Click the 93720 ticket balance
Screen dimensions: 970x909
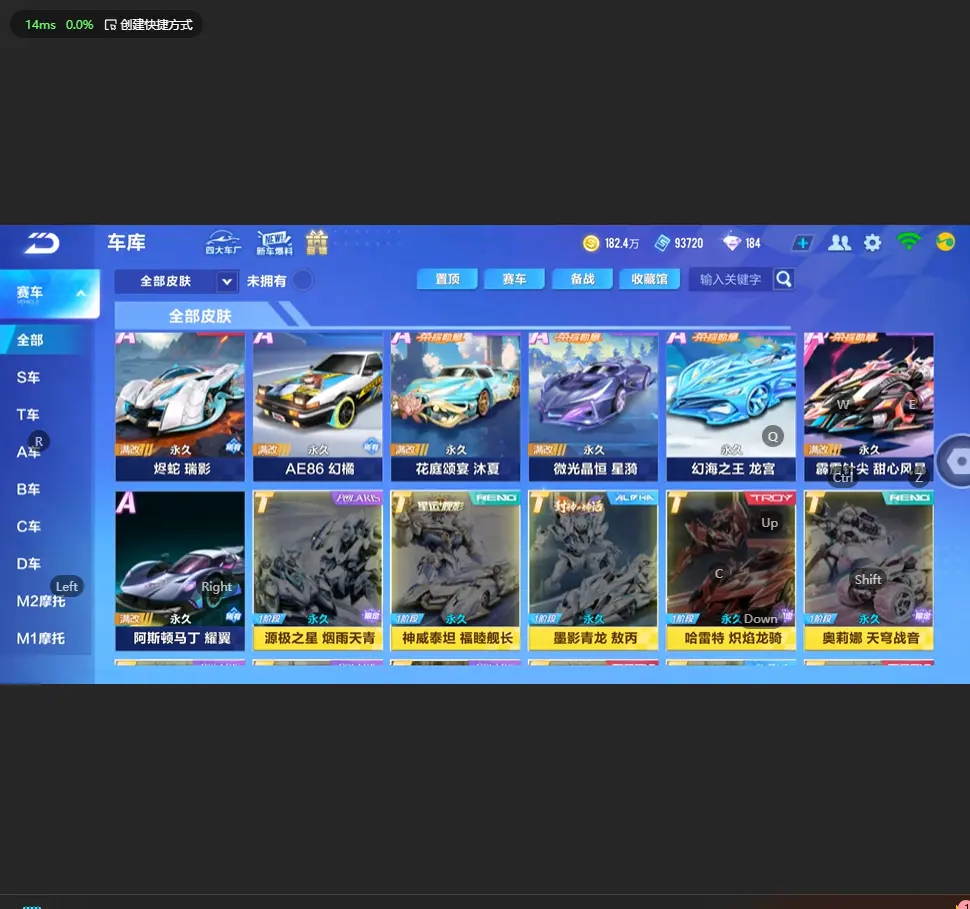click(x=689, y=244)
